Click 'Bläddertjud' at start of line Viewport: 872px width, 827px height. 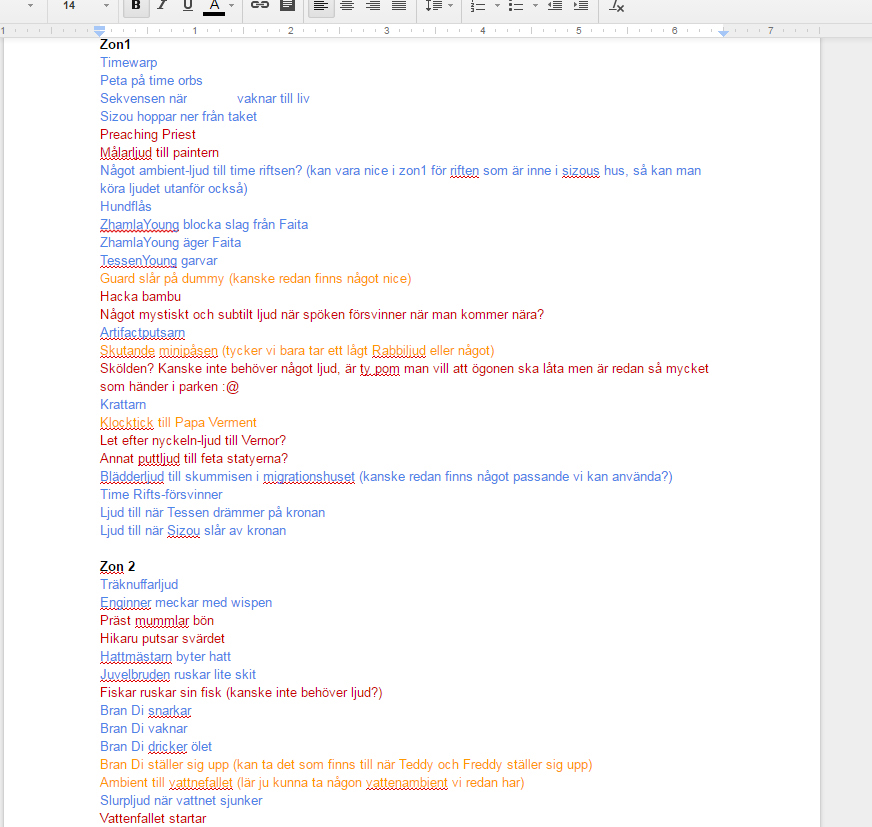132,477
